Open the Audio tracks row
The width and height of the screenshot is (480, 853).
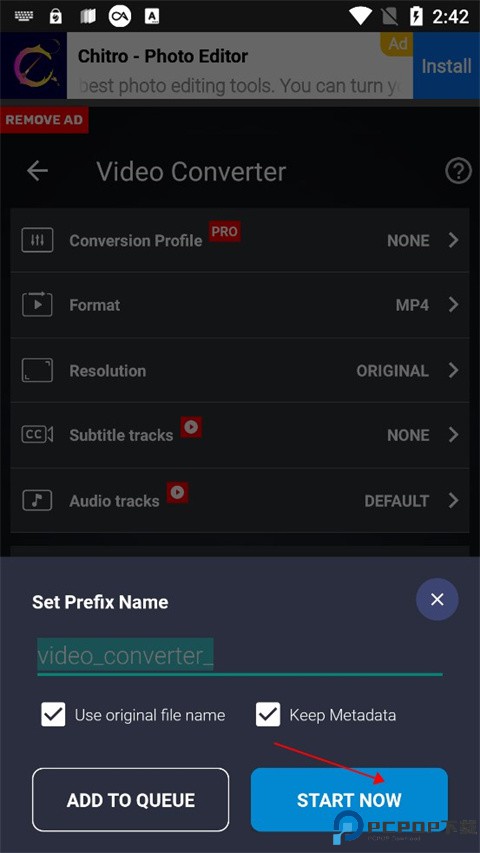[240, 500]
